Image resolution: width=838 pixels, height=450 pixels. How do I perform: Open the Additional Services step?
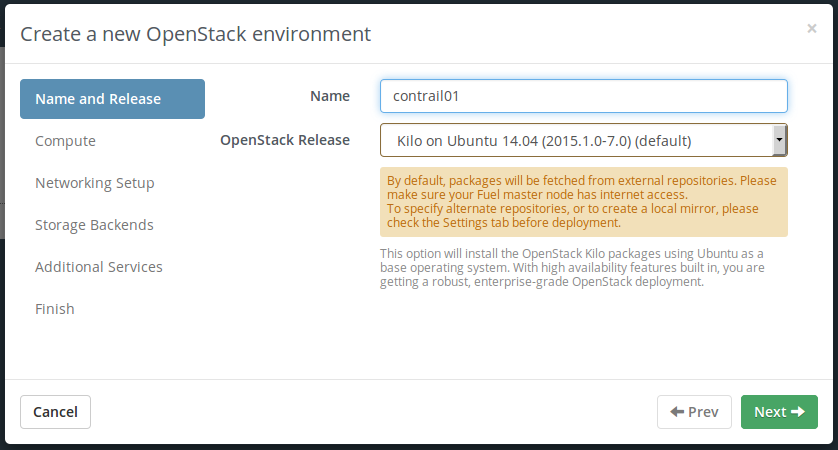coord(99,267)
